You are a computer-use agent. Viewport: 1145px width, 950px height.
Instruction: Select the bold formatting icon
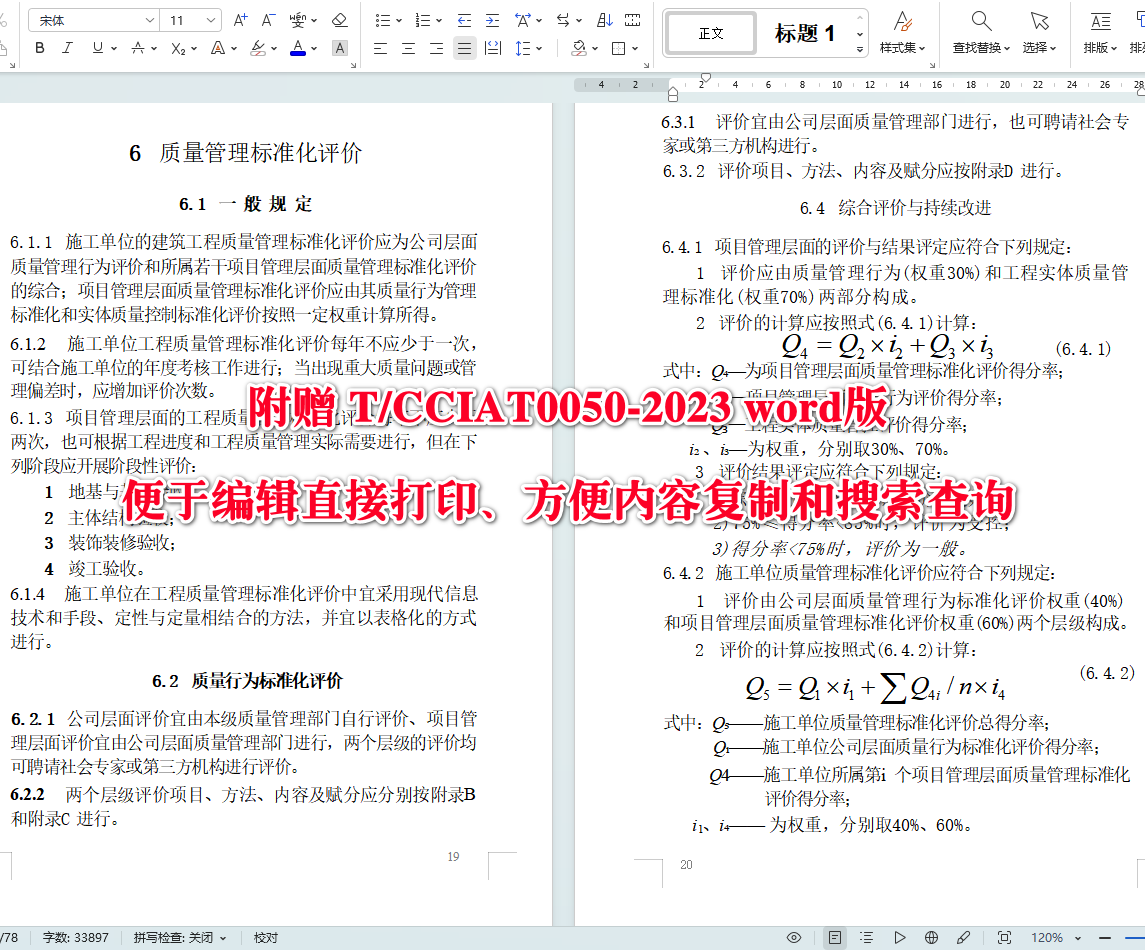coord(39,47)
